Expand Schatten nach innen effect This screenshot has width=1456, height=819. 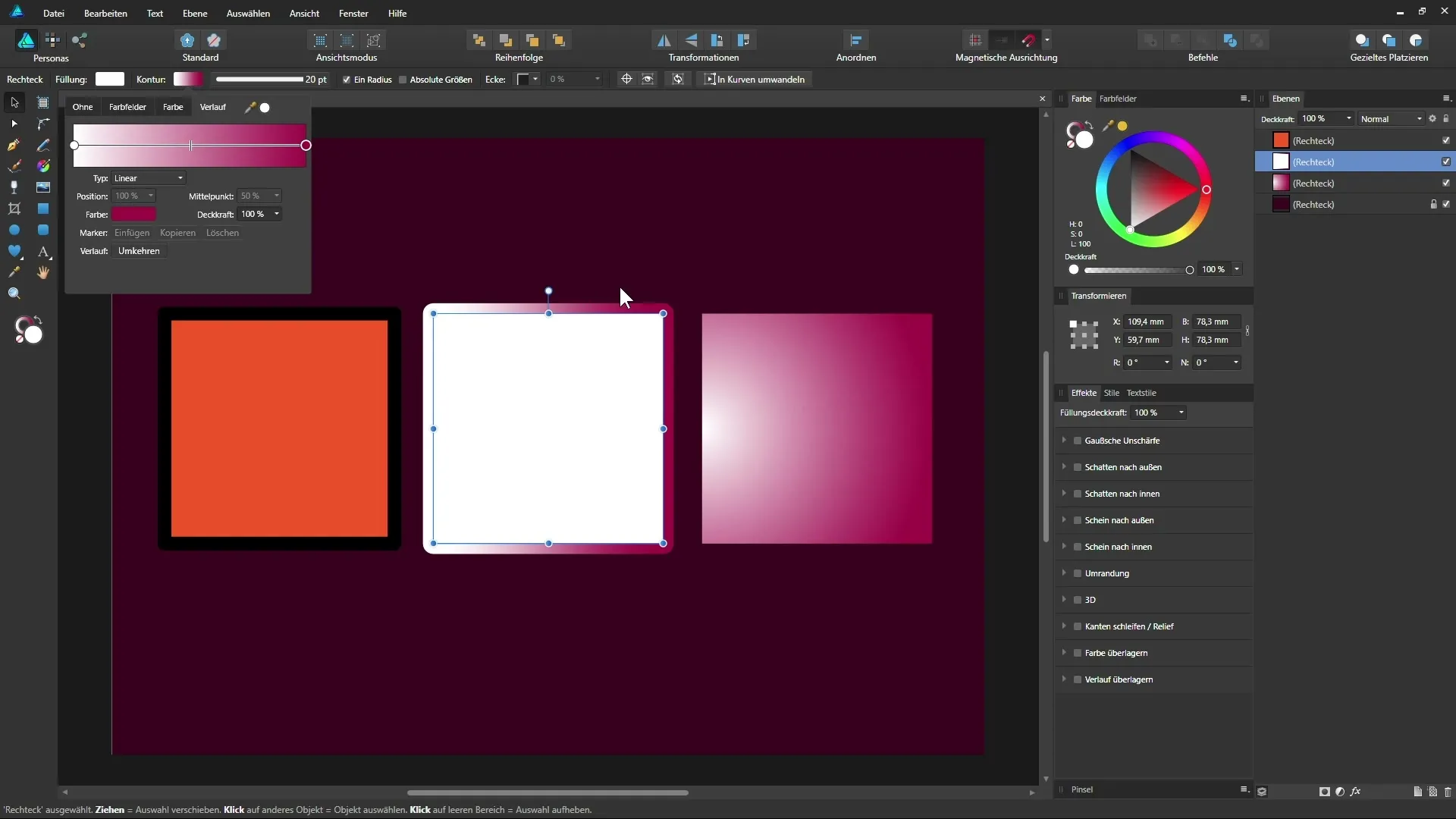pos(1064,494)
